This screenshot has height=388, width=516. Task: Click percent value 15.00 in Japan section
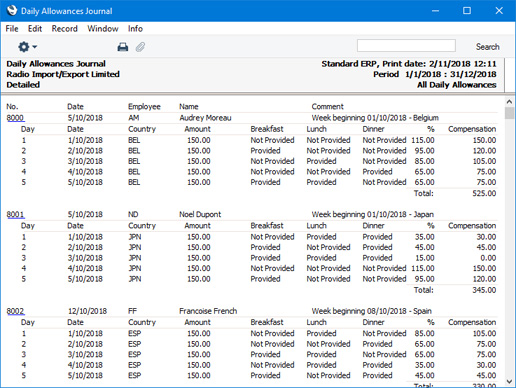click(424, 258)
